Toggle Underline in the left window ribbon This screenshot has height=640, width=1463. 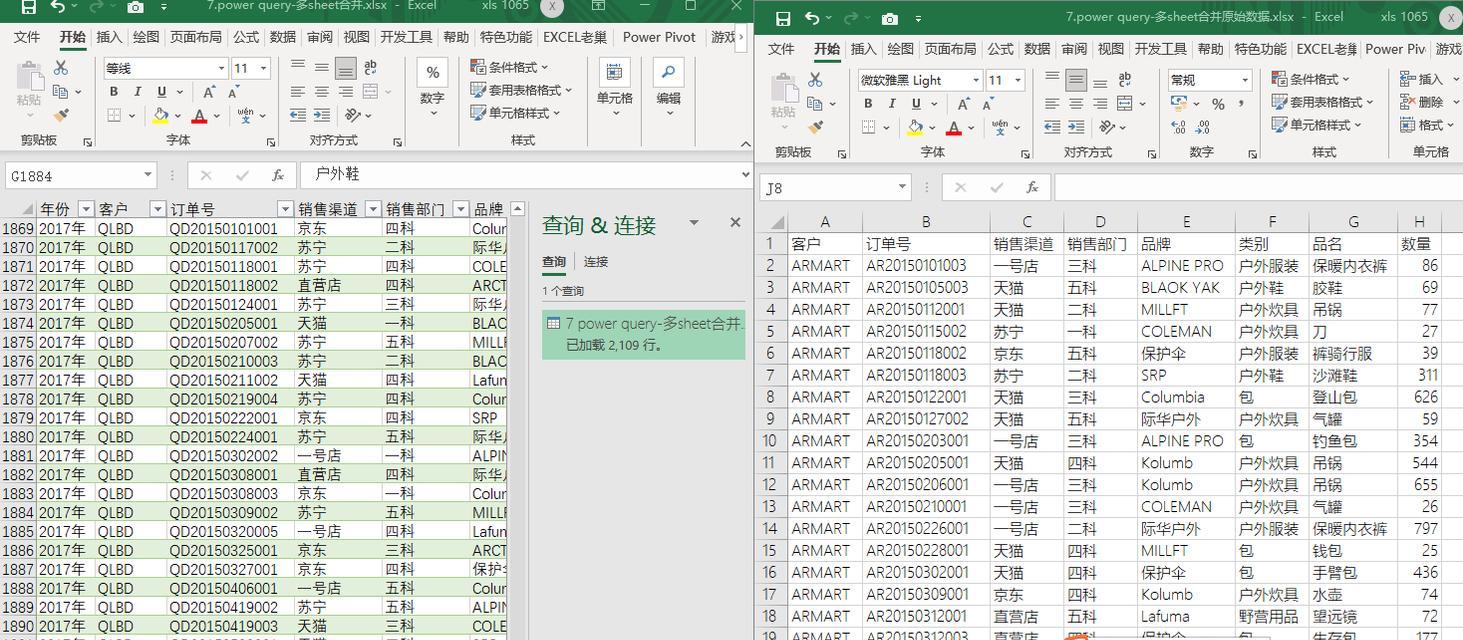161,92
